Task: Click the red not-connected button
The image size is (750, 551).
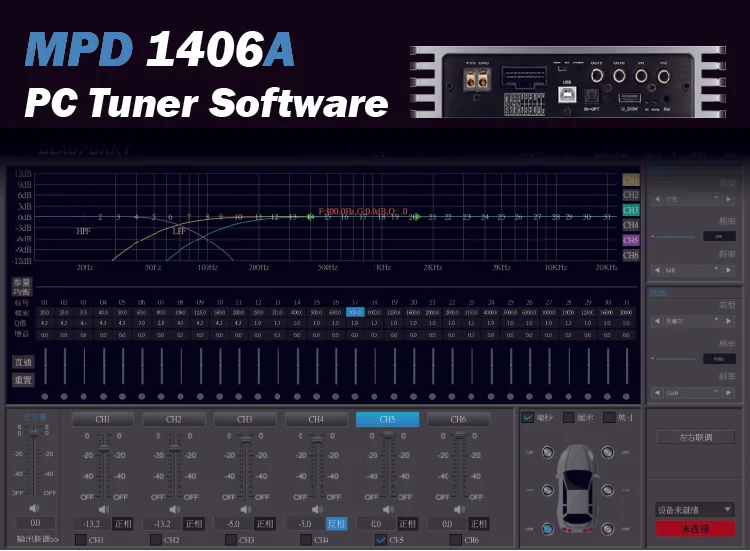Action: pos(695,529)
